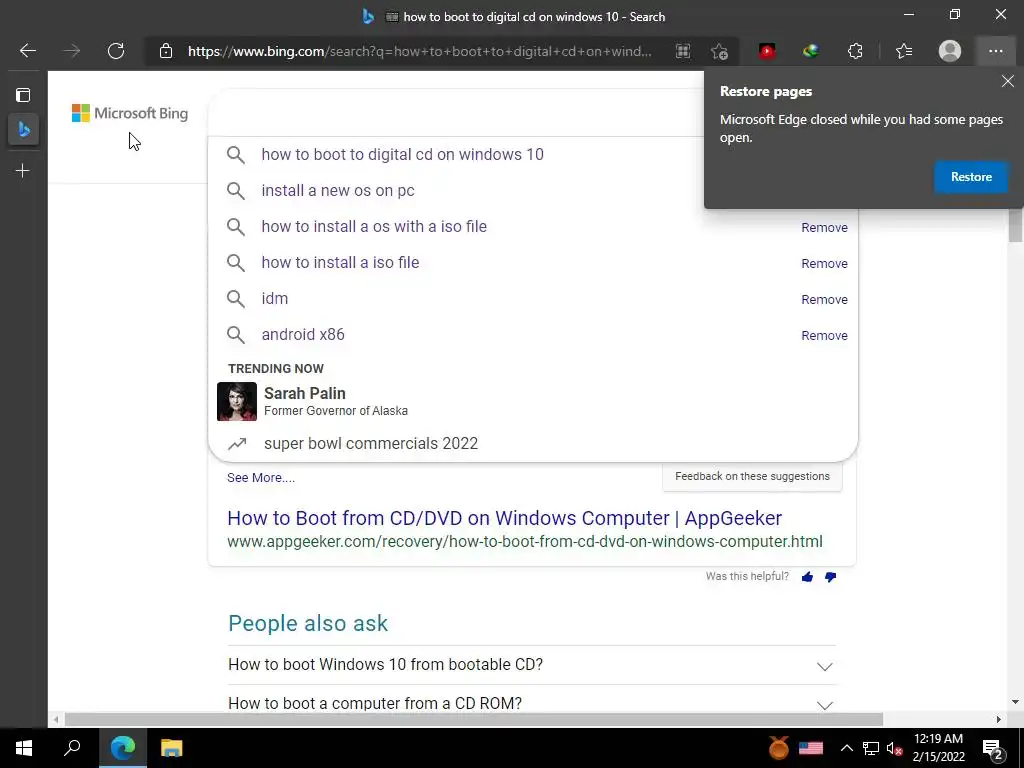Screen dimensions: 1024x768
Task: Remove the 'idm' history suggestion
Action: click(824, 299)
